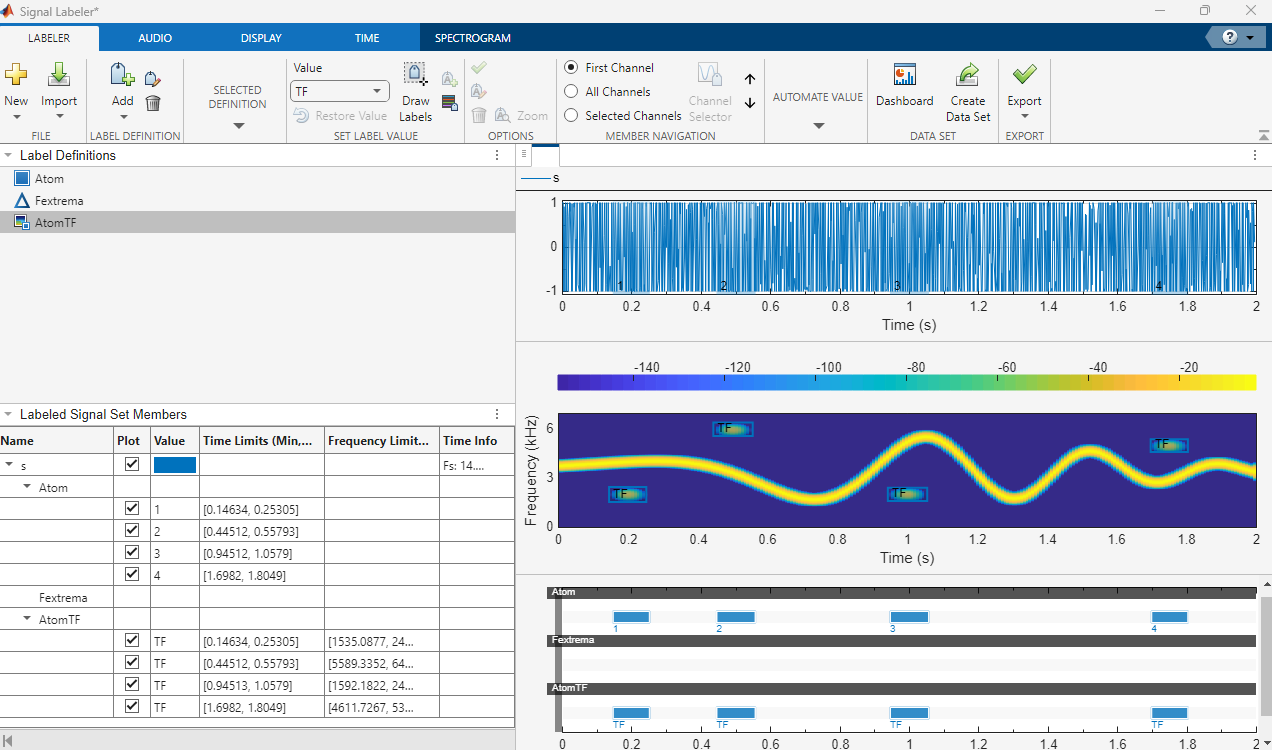This screenshot has height=750, width=1272.
Task: Select the All Channels radio button
Action: coord(571,92)
